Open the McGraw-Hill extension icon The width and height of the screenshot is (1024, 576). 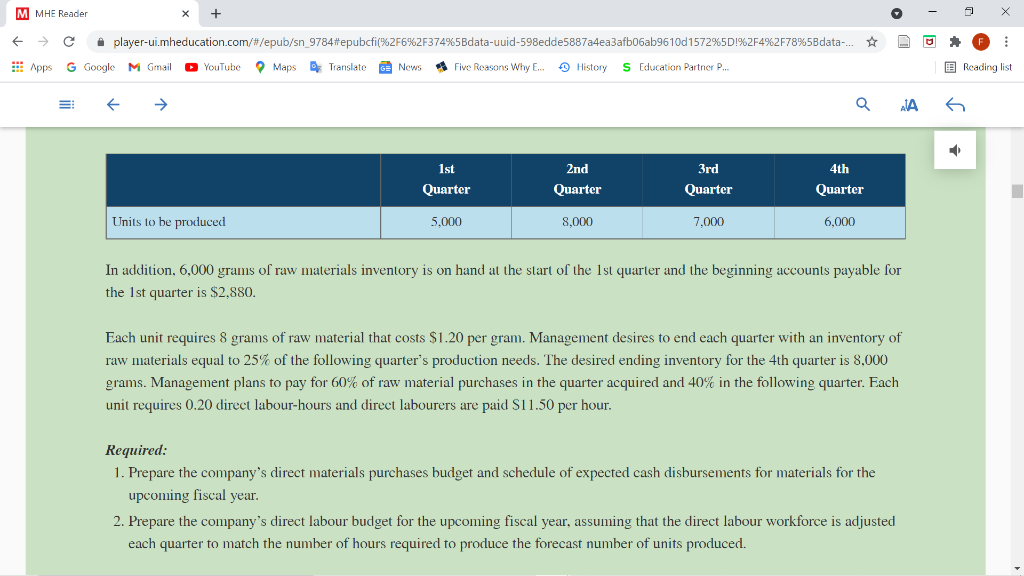[929, 43]
